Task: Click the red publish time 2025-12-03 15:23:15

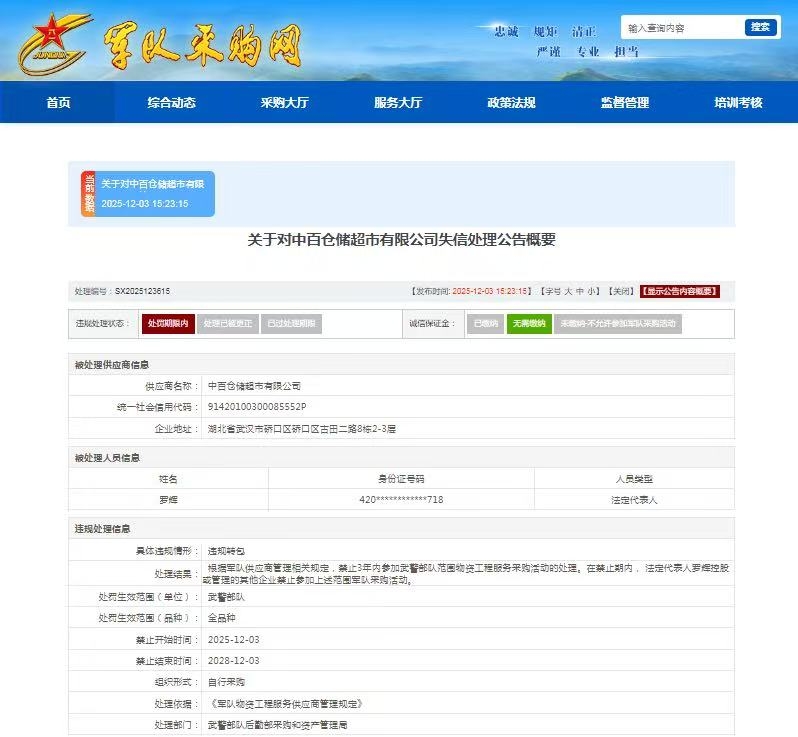Action: coord(490,291)
